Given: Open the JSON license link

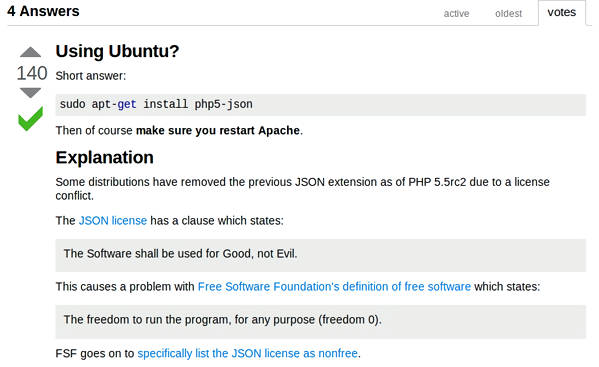Looking at the screenshot, I should tap(113, 221).
